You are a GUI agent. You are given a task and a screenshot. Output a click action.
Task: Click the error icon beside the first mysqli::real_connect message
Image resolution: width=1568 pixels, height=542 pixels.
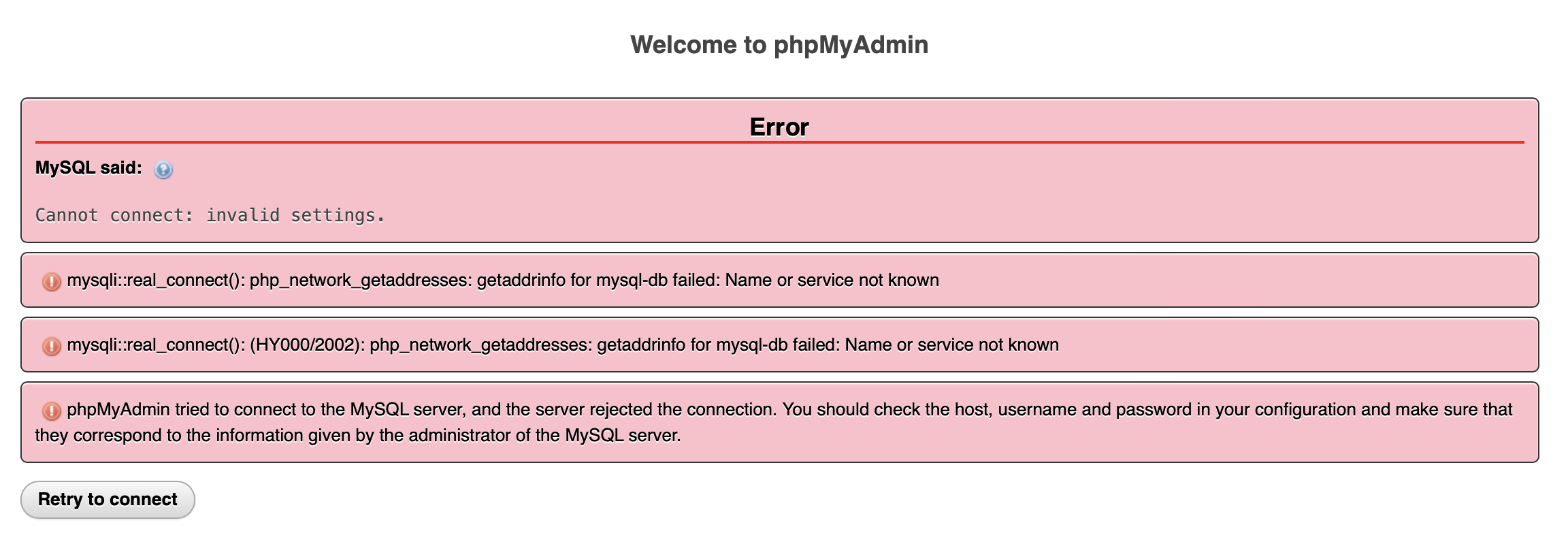[x=52, y=281]
